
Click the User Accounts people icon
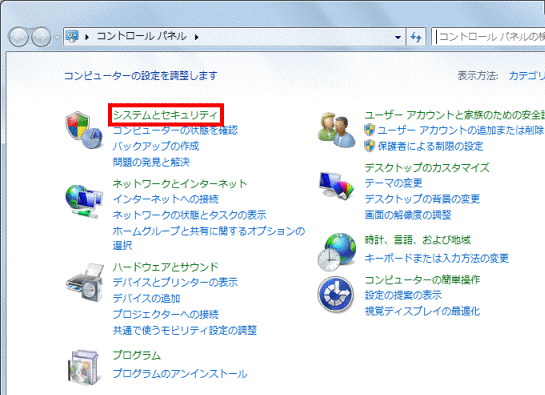click(x=336, y=130)
